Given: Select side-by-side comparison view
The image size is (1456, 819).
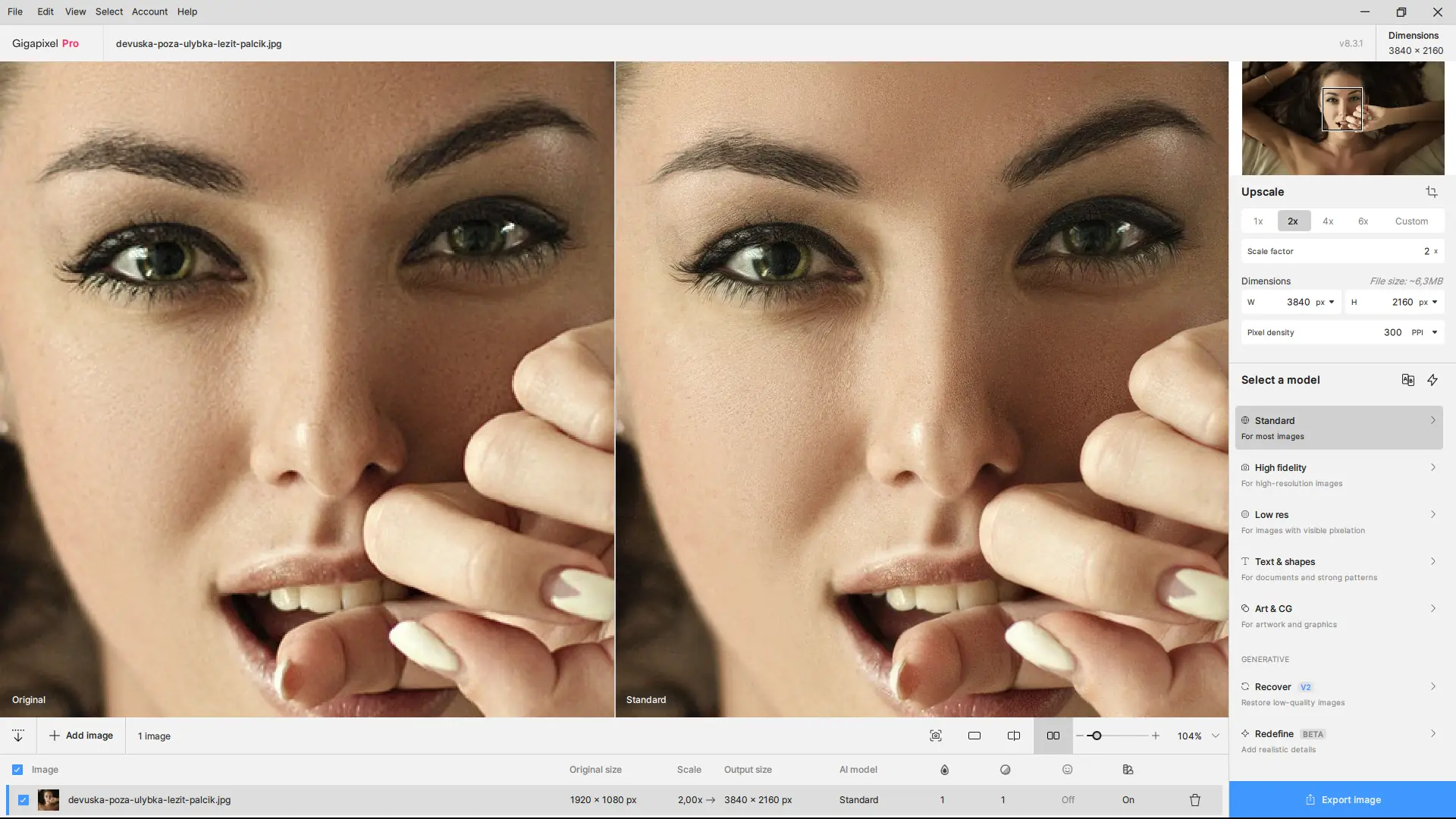Looking at the screenshot, I should point(1053,736).
